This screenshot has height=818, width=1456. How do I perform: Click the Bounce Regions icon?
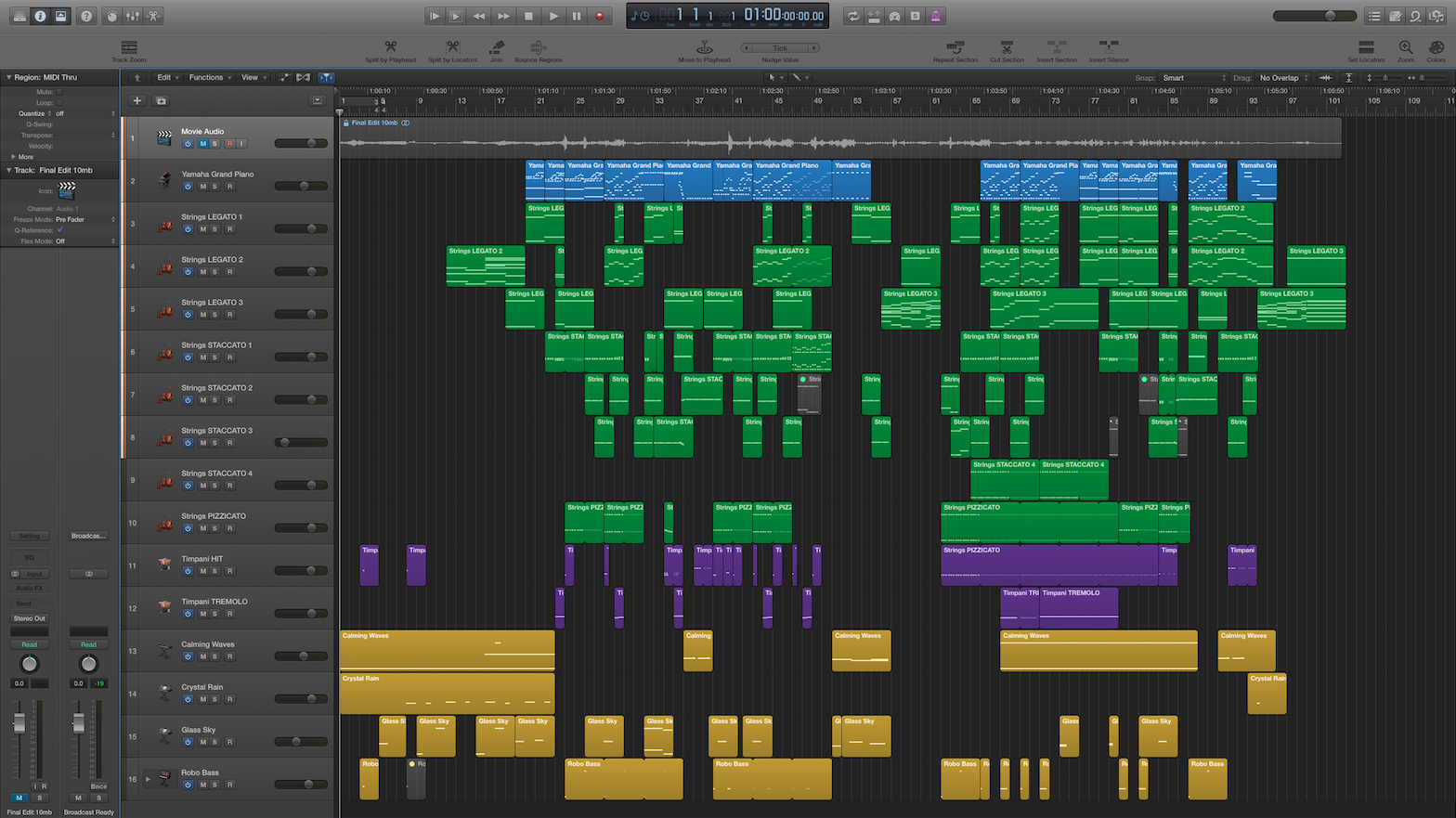coord(538,46)
